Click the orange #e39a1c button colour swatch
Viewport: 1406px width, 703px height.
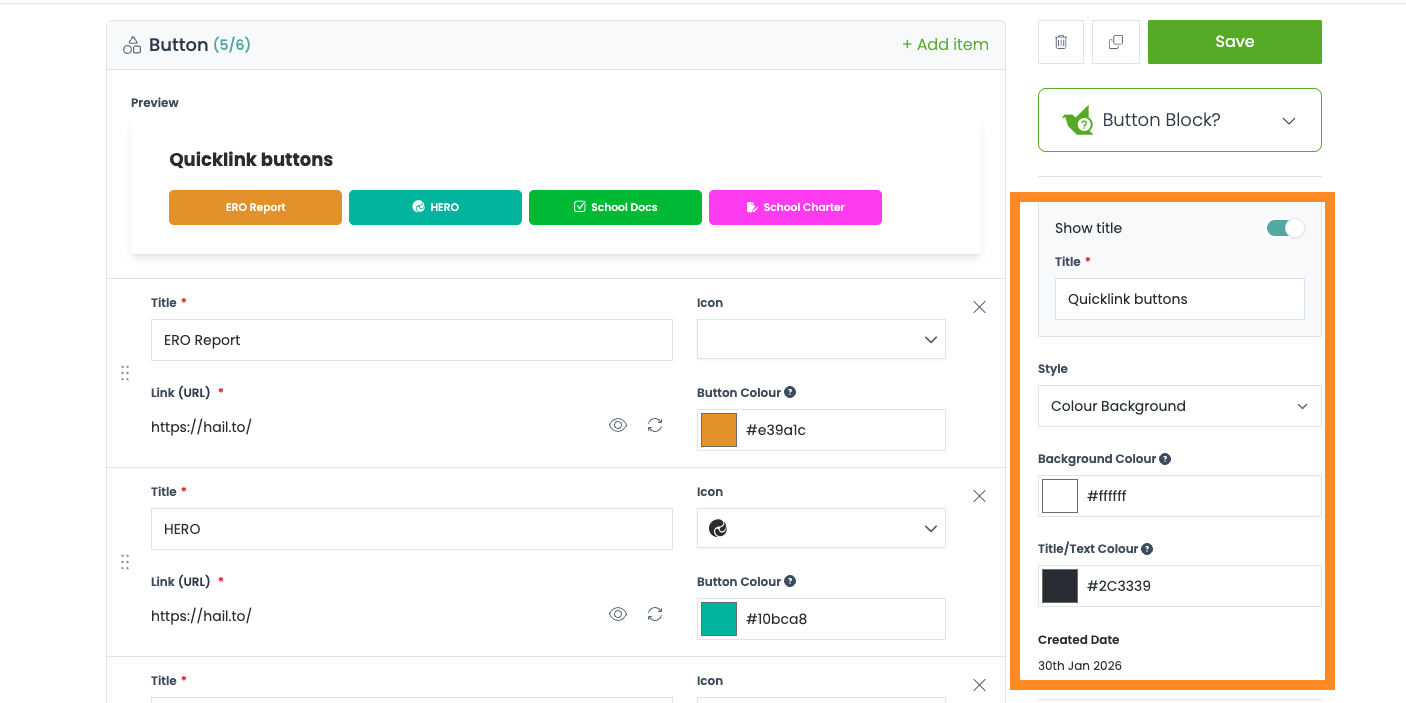point(719,430)
